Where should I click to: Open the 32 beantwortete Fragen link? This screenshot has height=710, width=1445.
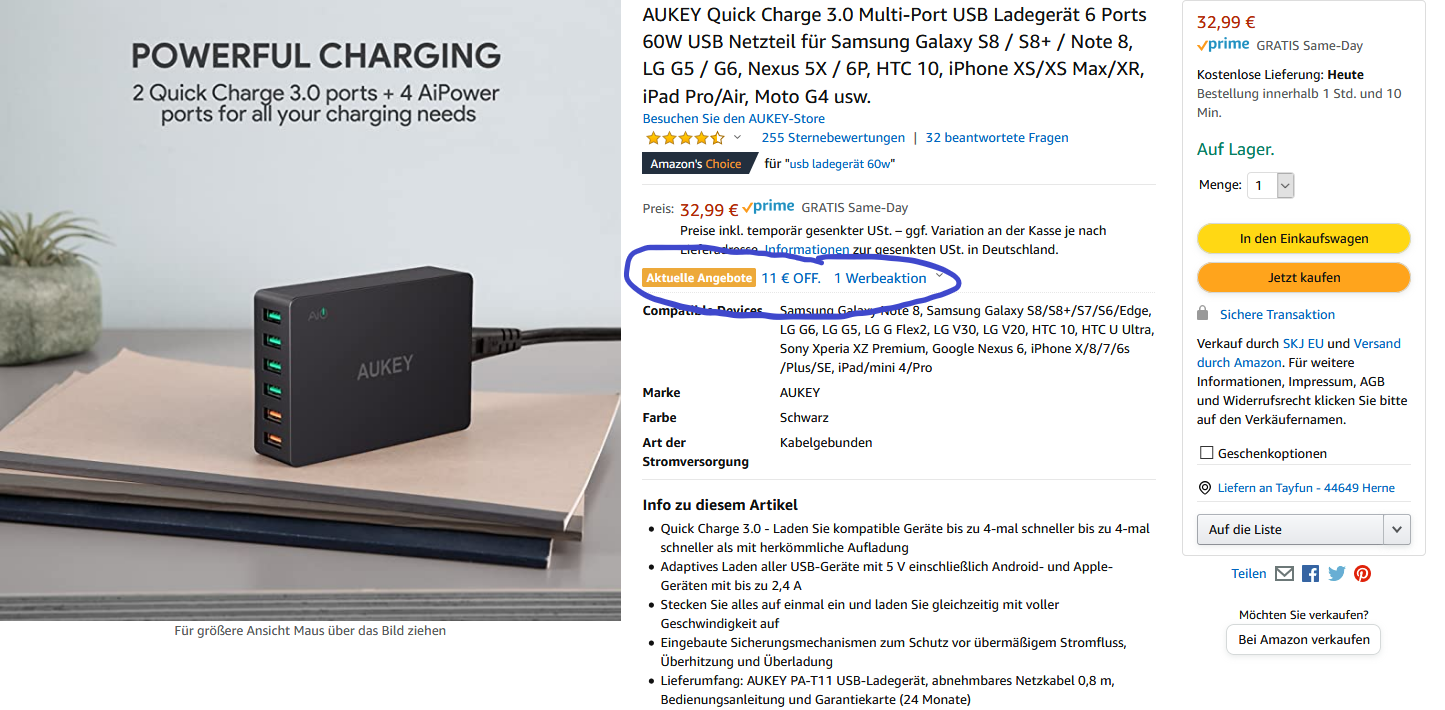click(997, 138)
